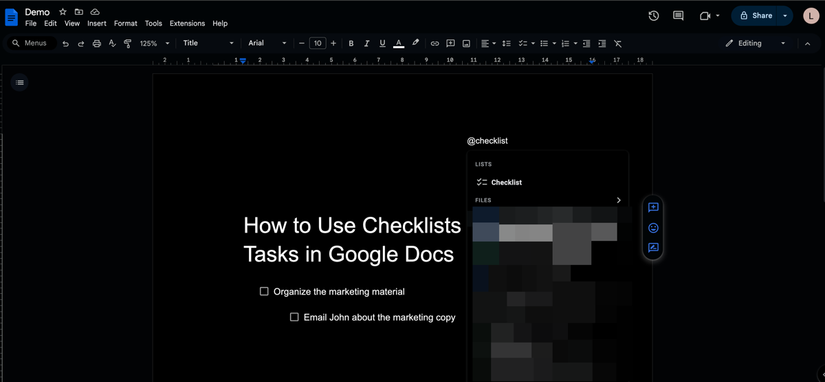Open version history clock icon

(x=653, y=16)
